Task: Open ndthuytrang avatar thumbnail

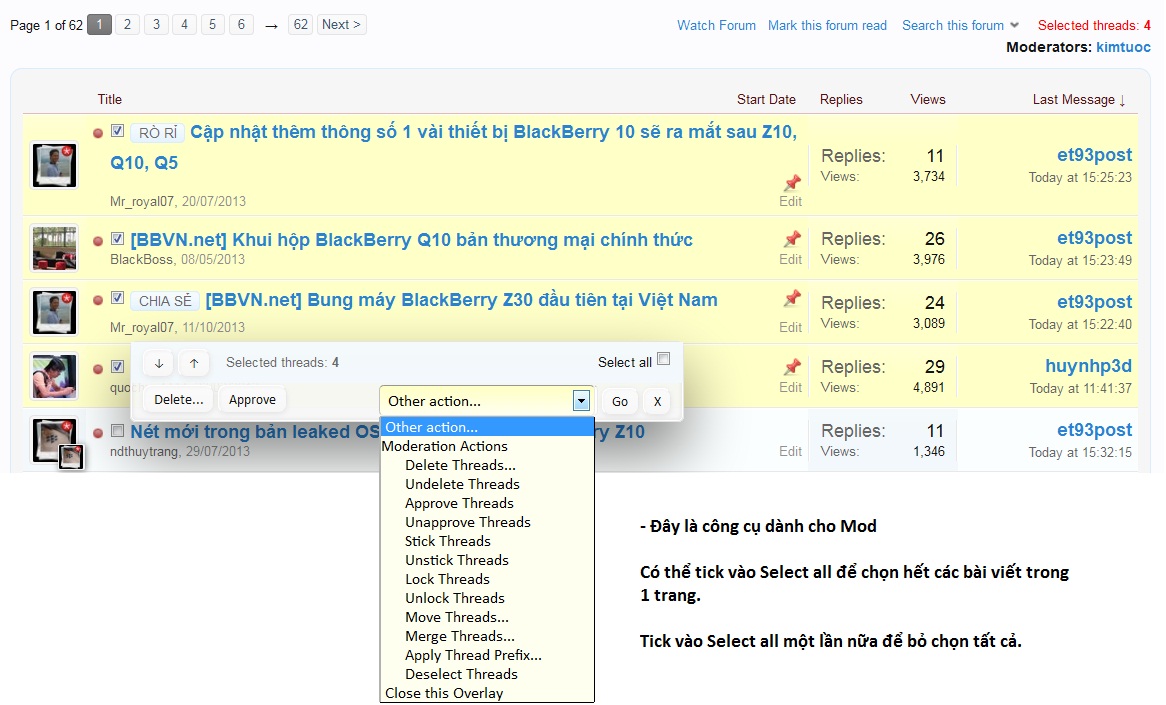Action: click(x=54, y=440)
